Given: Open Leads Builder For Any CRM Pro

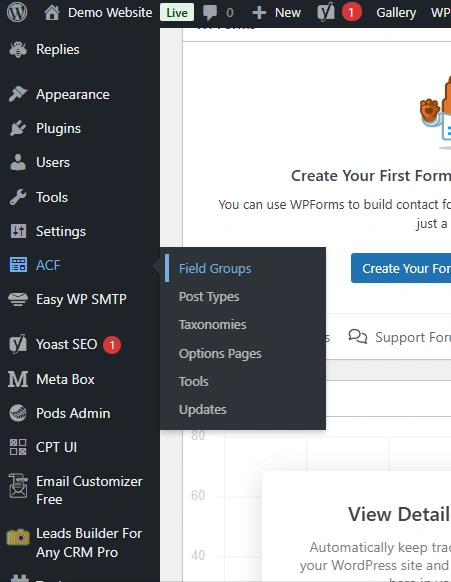Looking at the screenshot, I should 89,543.
